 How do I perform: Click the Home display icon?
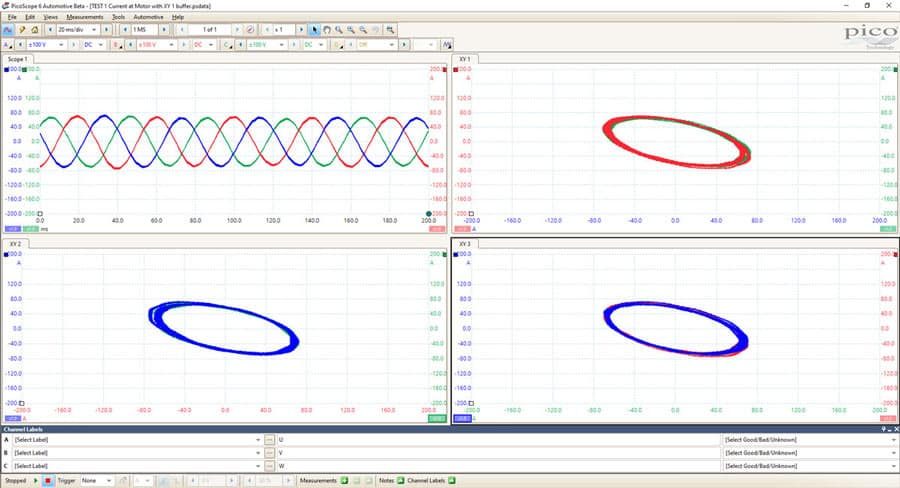(34, 29)
